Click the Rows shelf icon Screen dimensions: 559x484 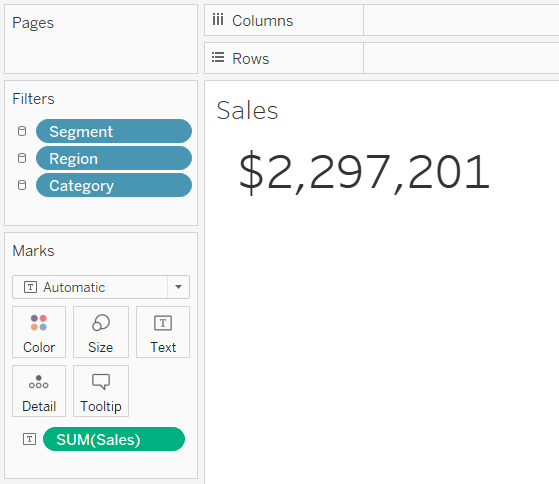[218, 57]
